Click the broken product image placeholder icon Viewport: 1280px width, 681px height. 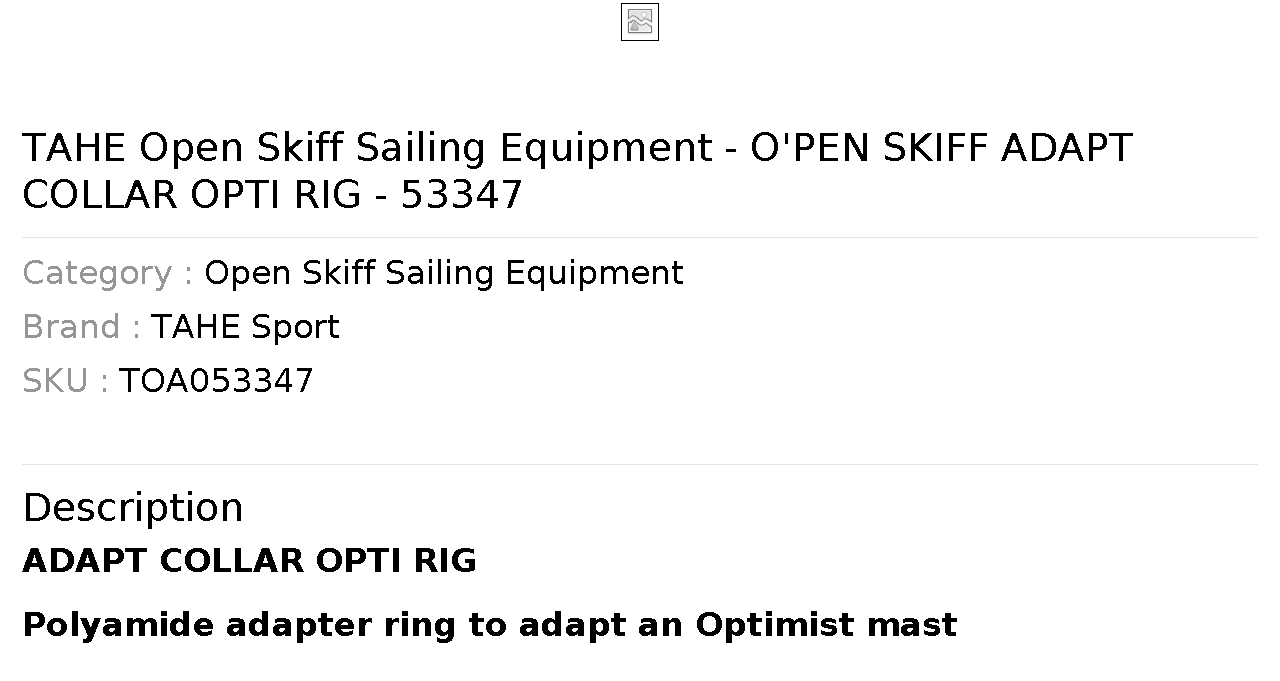pyautogui.click(x=640, y=22)
